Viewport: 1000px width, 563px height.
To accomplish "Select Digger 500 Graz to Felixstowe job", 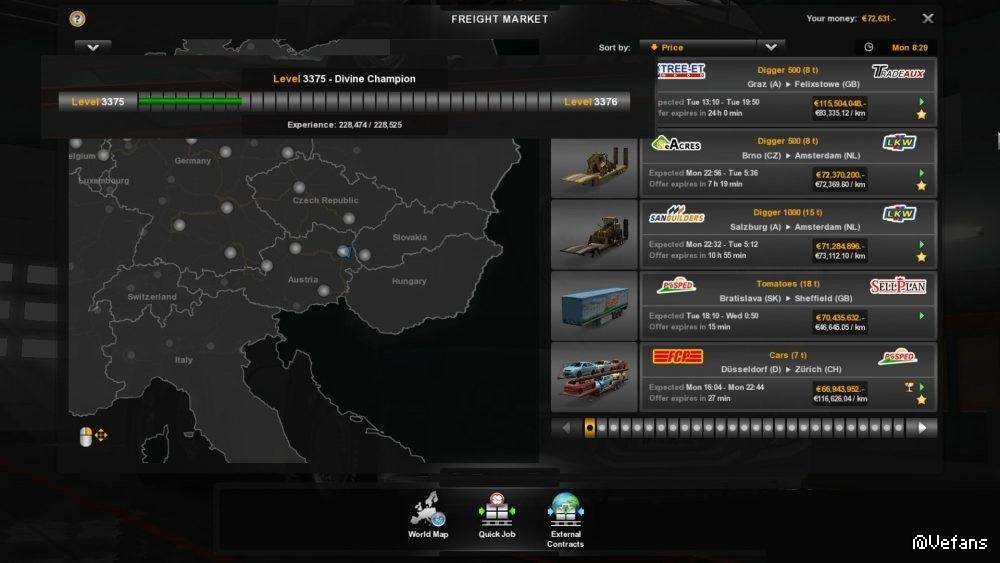I will coord(795,91).
